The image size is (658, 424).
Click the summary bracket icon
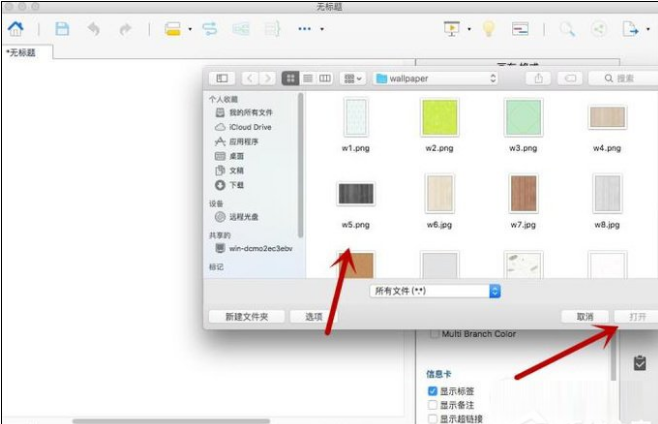(x=272, y=29)
